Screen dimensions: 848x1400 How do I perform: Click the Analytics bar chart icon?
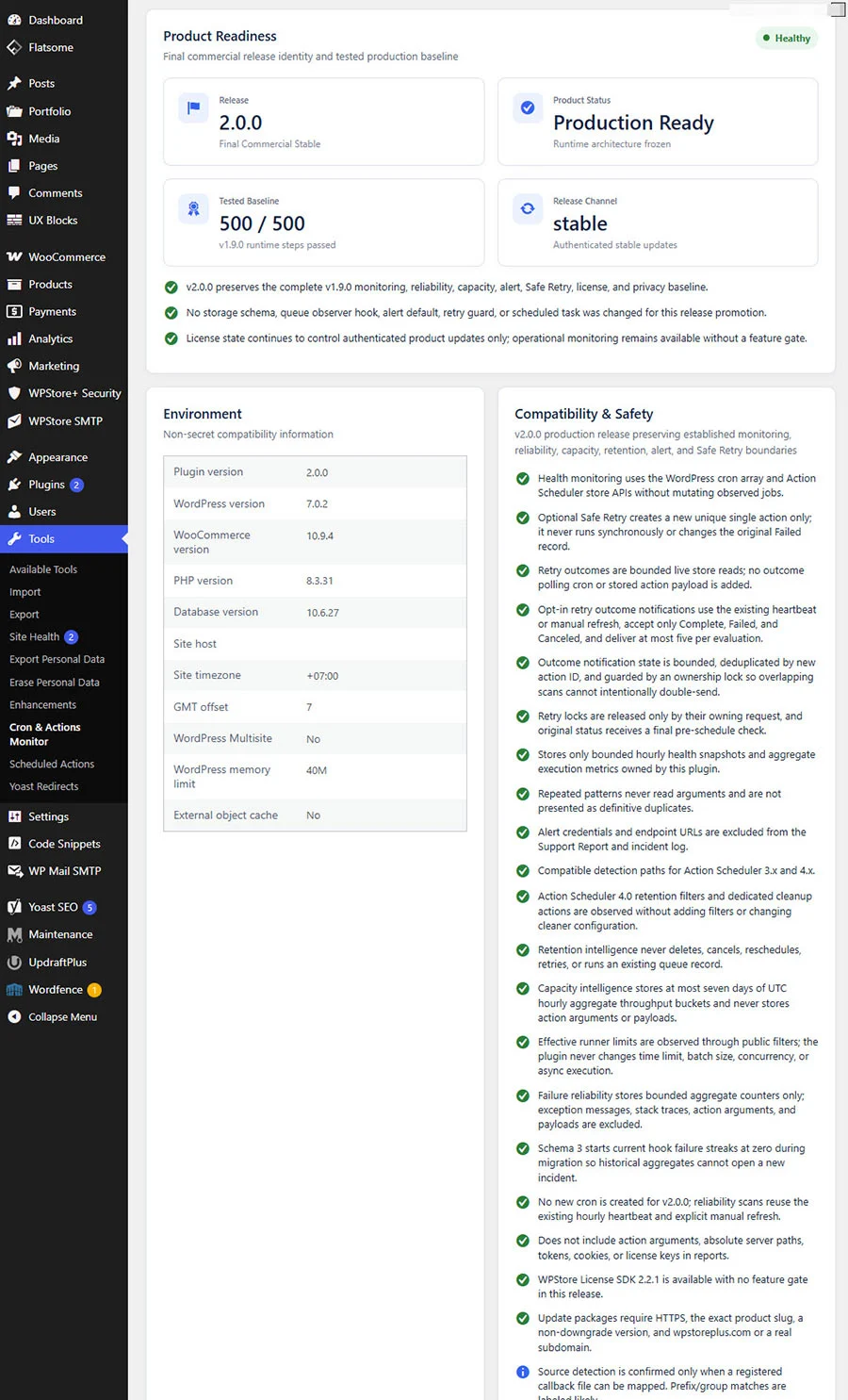[x=14, y=338]
